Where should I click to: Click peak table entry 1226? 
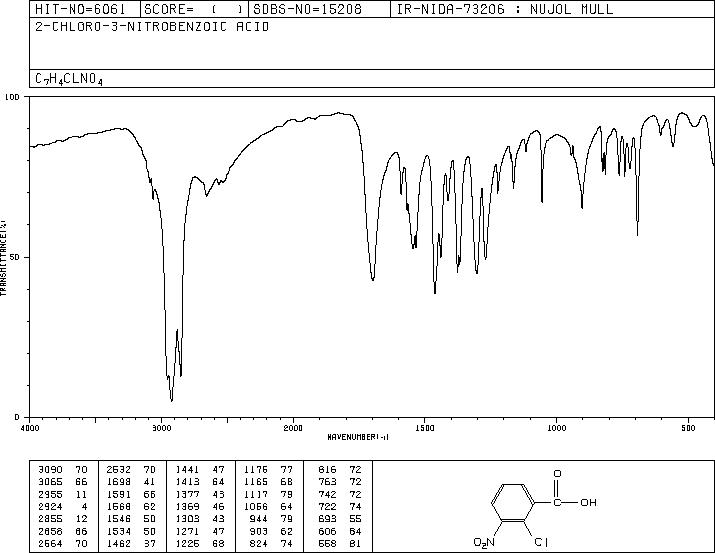187,544
